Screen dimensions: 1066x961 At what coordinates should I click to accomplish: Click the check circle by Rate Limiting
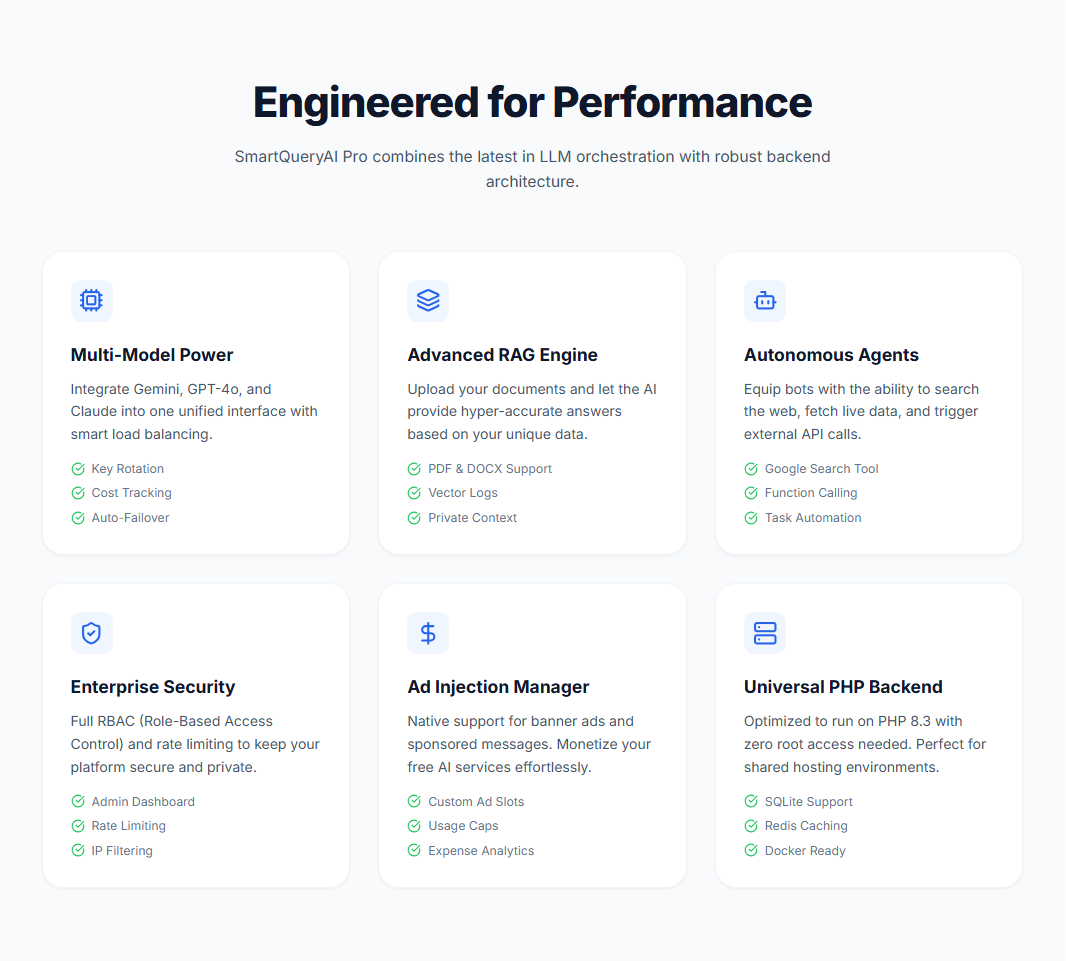point(78,826)
